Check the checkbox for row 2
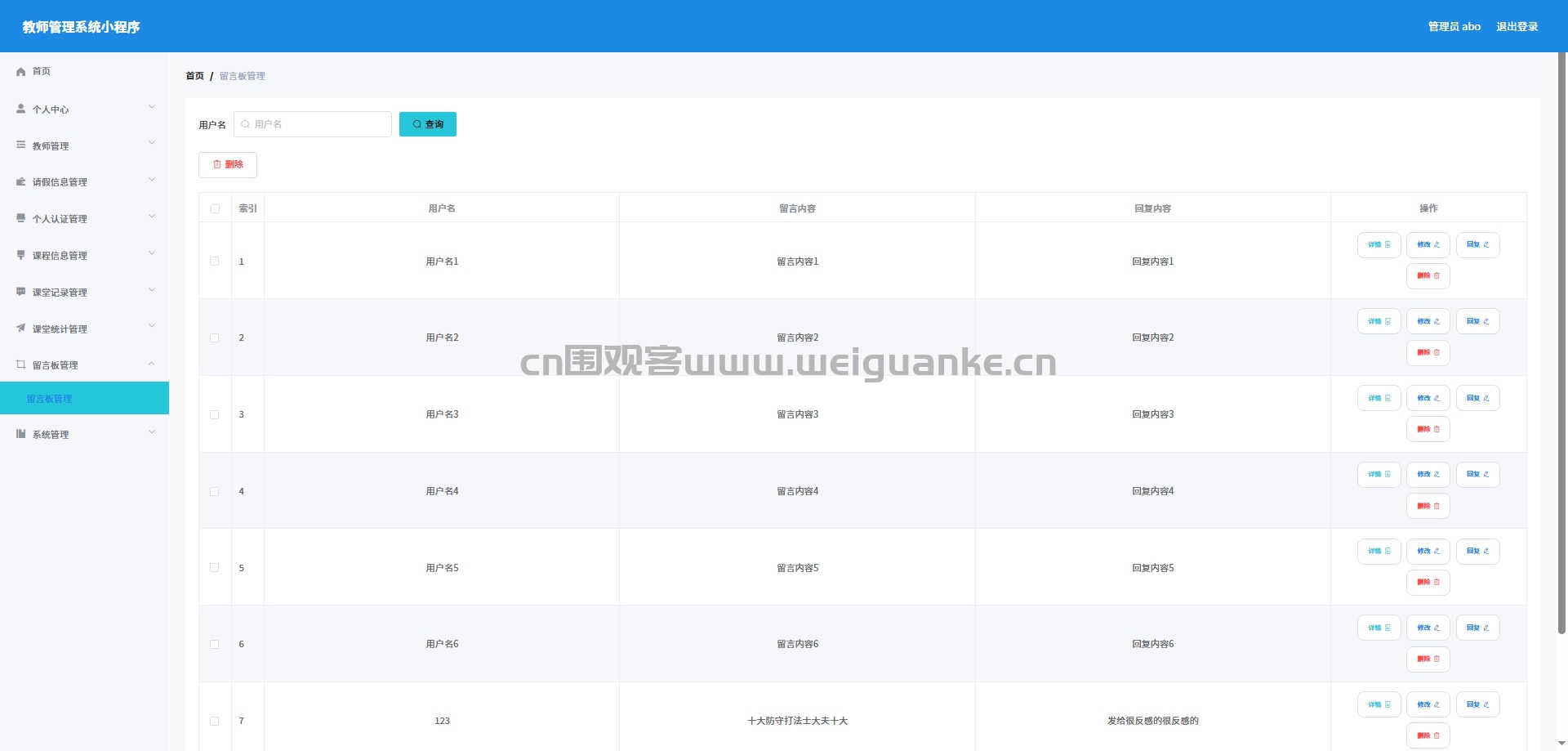Screen dimensions: 1568x751 (x=215, y=338)
